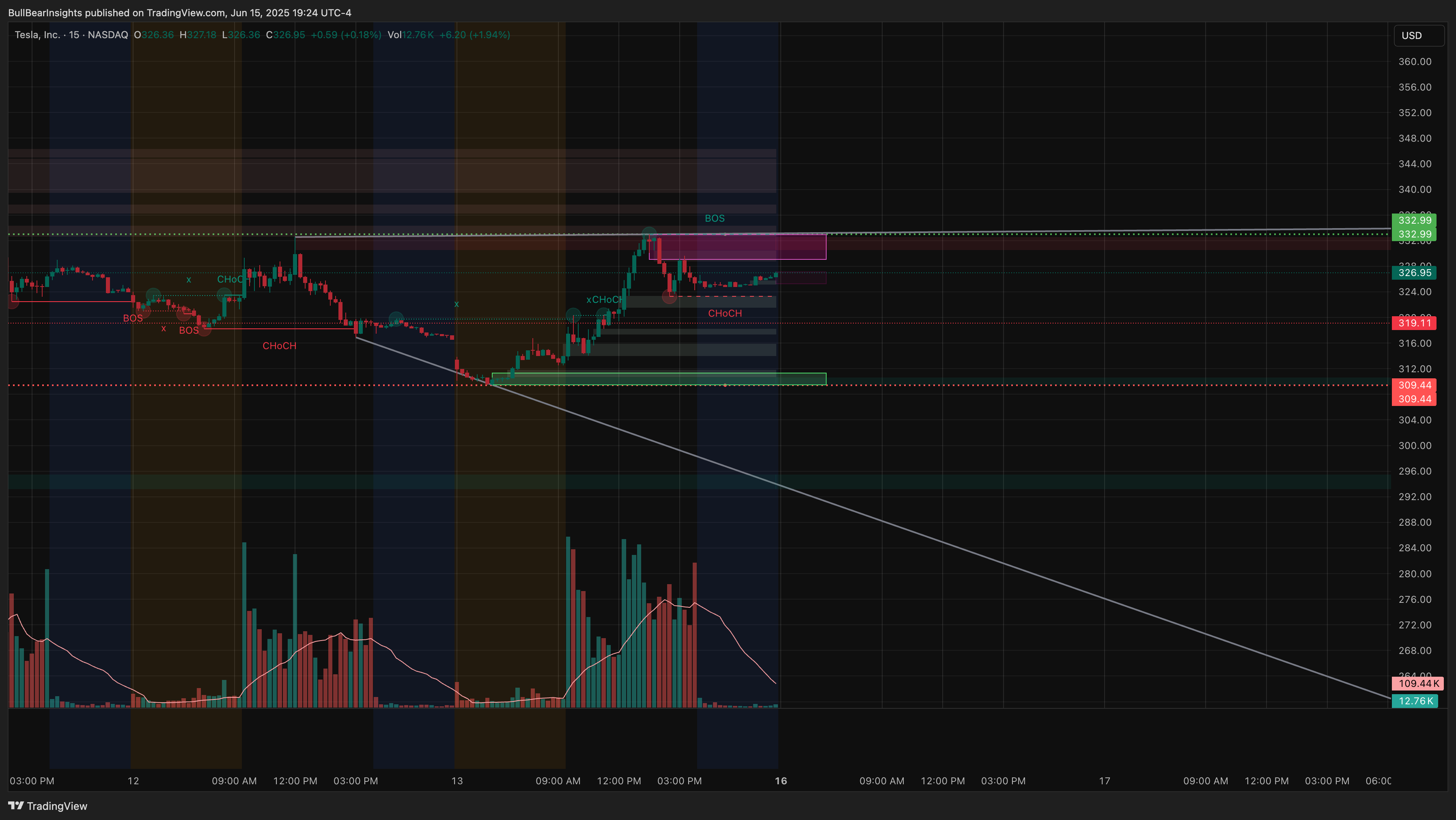Image resolution: width=1456 pixels, height=820 pixels.
Task: Open the USD currency selector
Action: pos(1419,36)
